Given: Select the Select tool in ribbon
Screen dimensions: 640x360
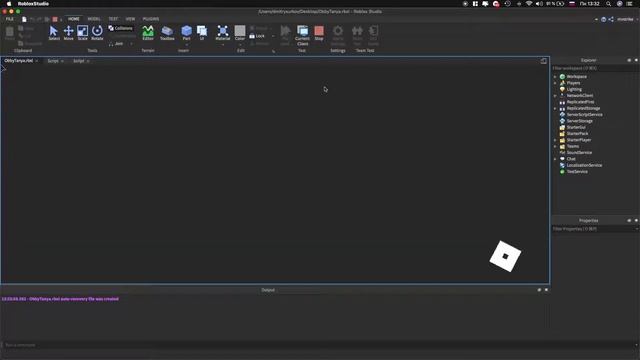Looking at the screenshot, I should [54, 33].
